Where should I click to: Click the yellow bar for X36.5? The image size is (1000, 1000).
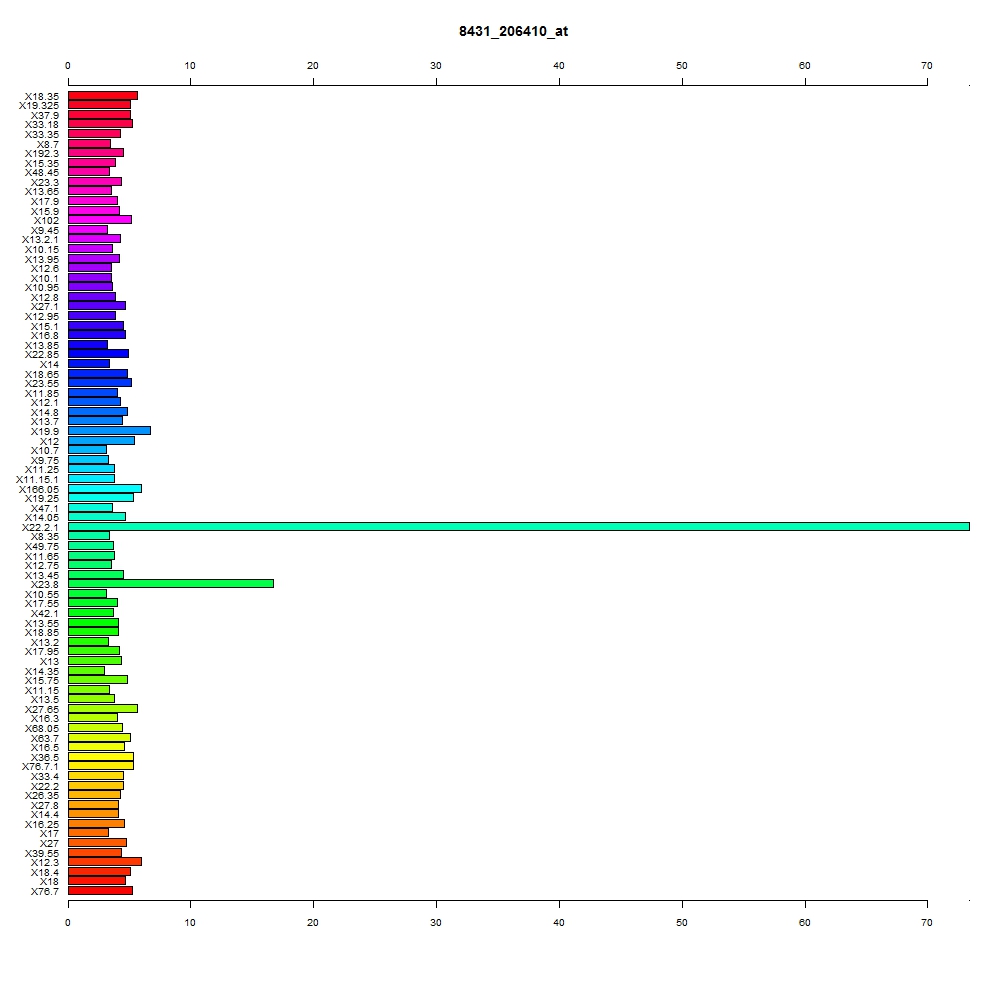[x=101, y=756]
